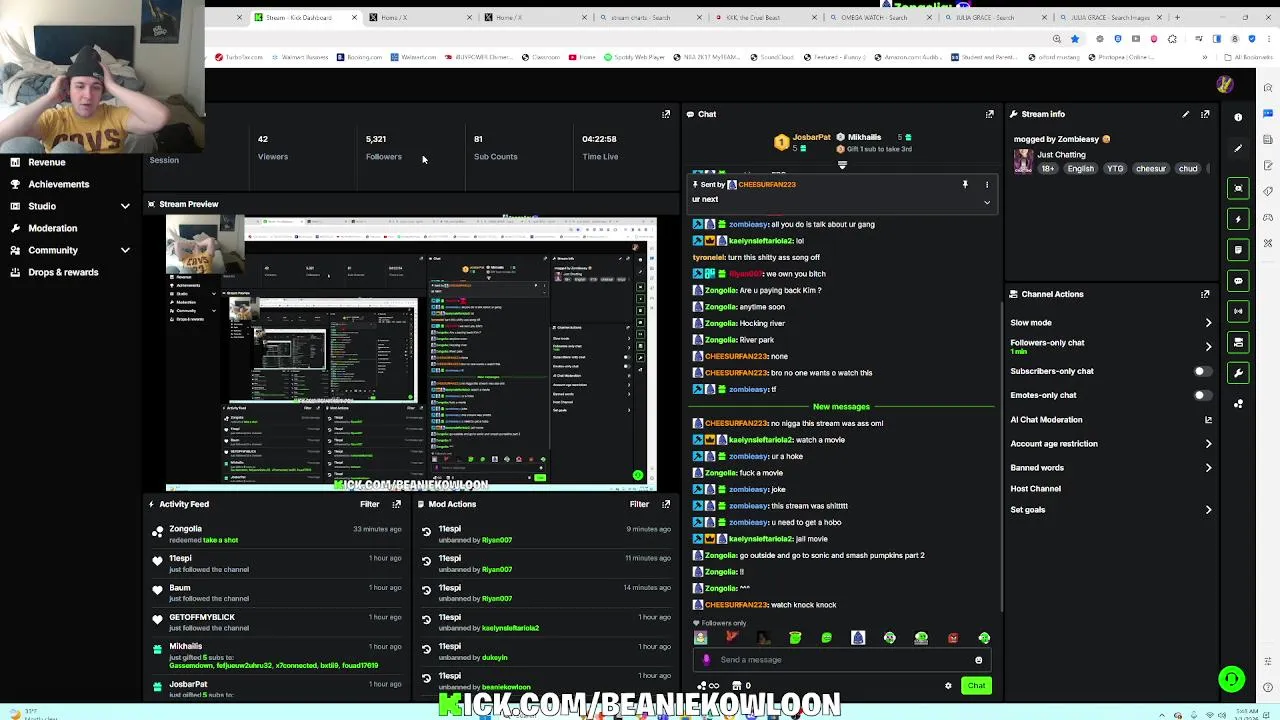Screen dimensions: 1280x720
Task: Expand the Community sidebar menu
Action: pos(125,250)
